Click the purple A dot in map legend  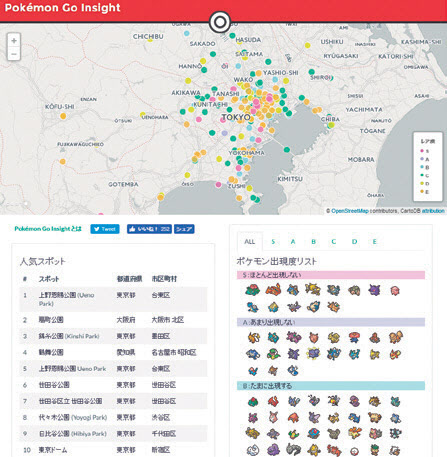(x=422, y=159)
